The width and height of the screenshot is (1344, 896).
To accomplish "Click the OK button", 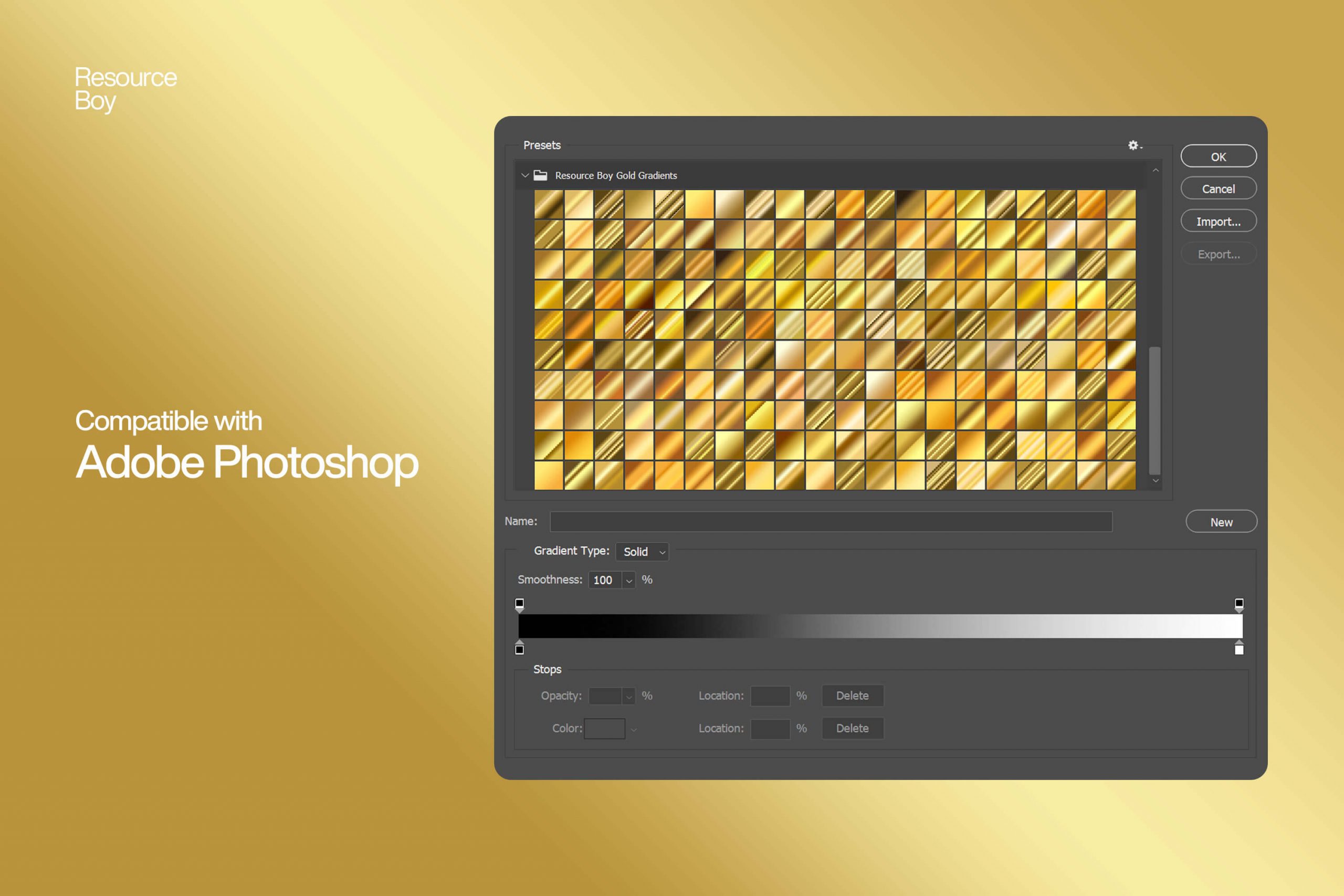I will click(x=1218, y=155).
